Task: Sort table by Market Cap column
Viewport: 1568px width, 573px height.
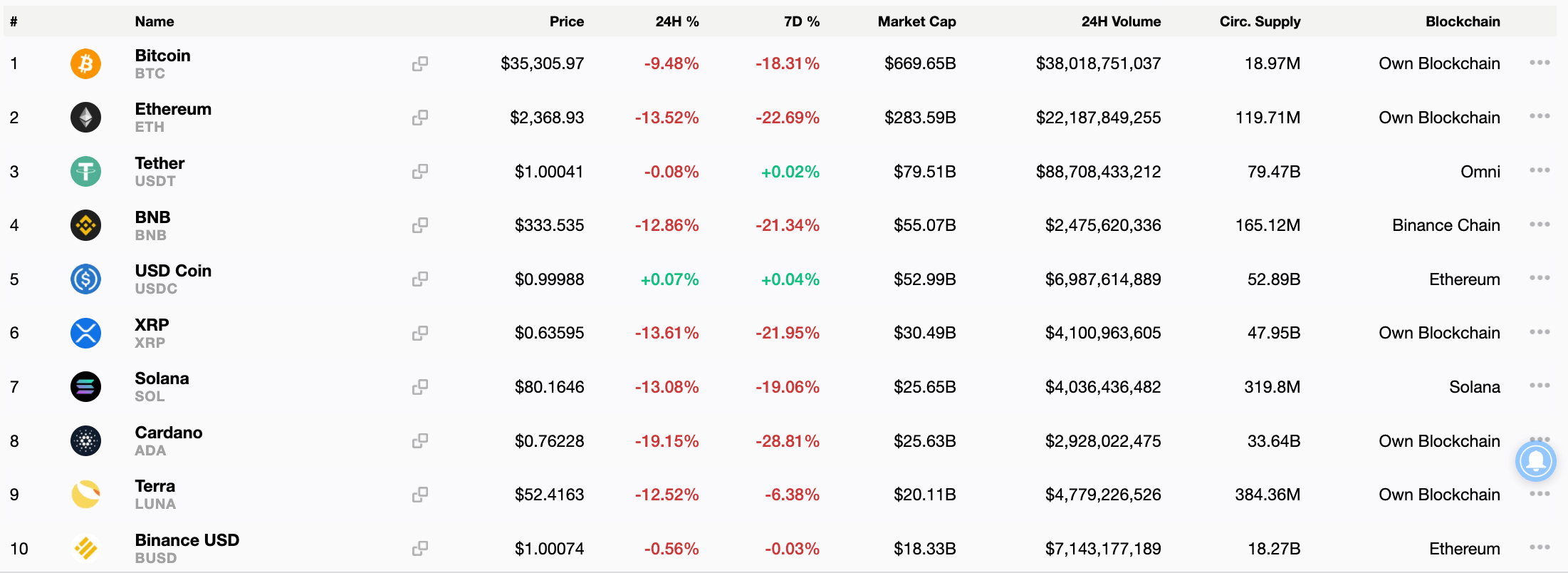Action: point(916,21)
